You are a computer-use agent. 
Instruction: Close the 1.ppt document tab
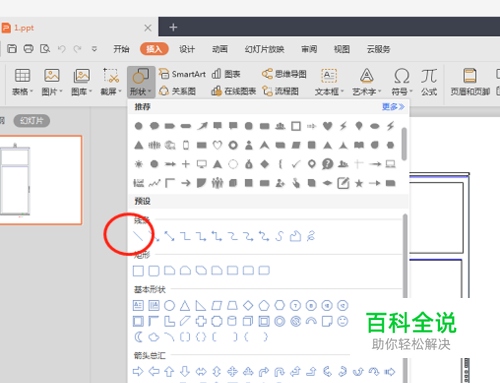coord(148,28)
